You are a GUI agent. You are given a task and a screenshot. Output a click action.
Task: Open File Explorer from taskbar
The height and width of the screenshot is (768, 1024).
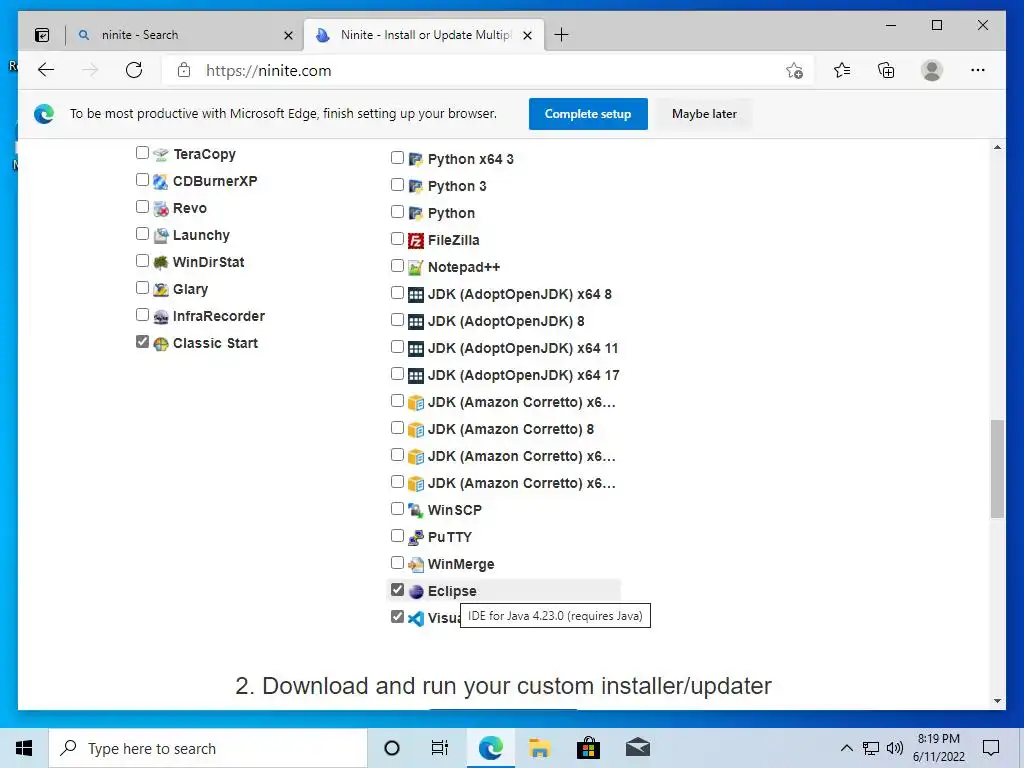click(539, 748)
